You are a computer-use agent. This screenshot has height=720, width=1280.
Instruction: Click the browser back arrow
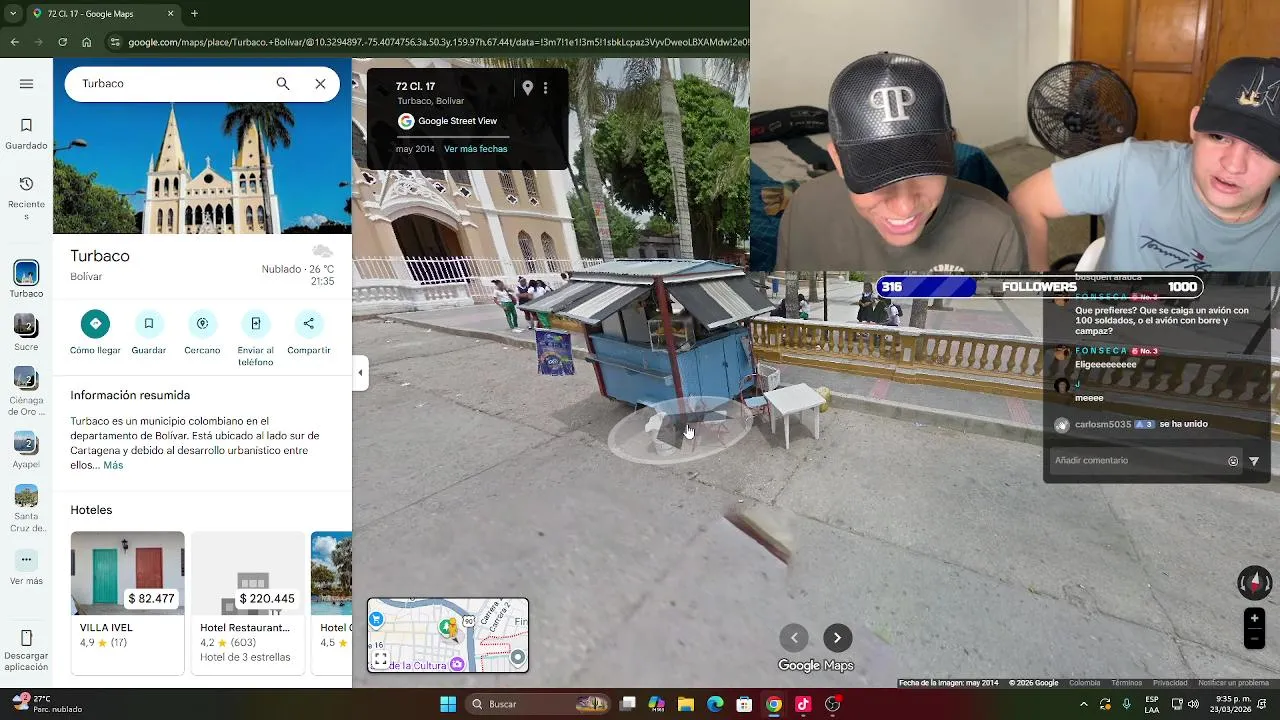tap(14, 42)
